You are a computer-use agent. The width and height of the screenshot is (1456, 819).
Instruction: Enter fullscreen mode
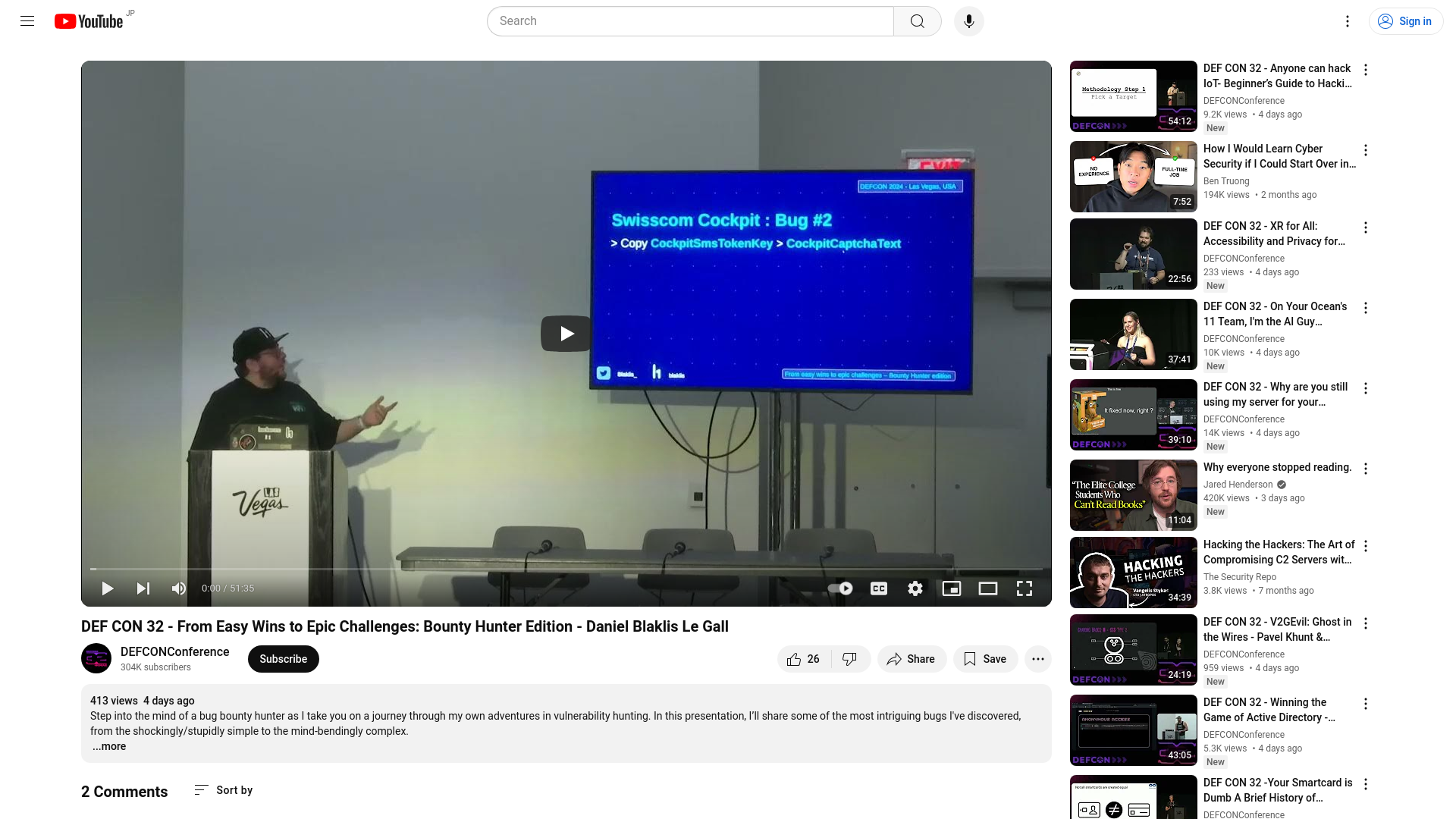coord(1025,588)
